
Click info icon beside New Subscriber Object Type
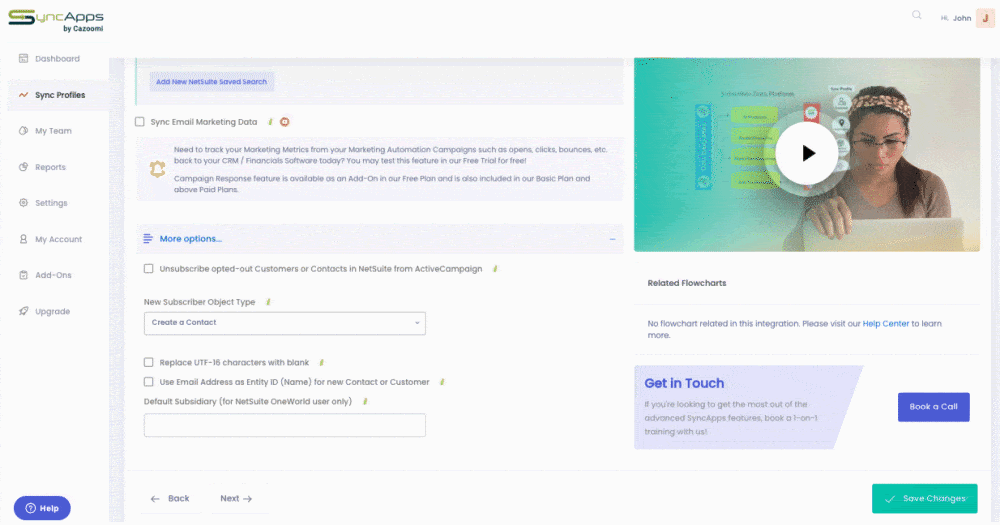coord(268,302)
